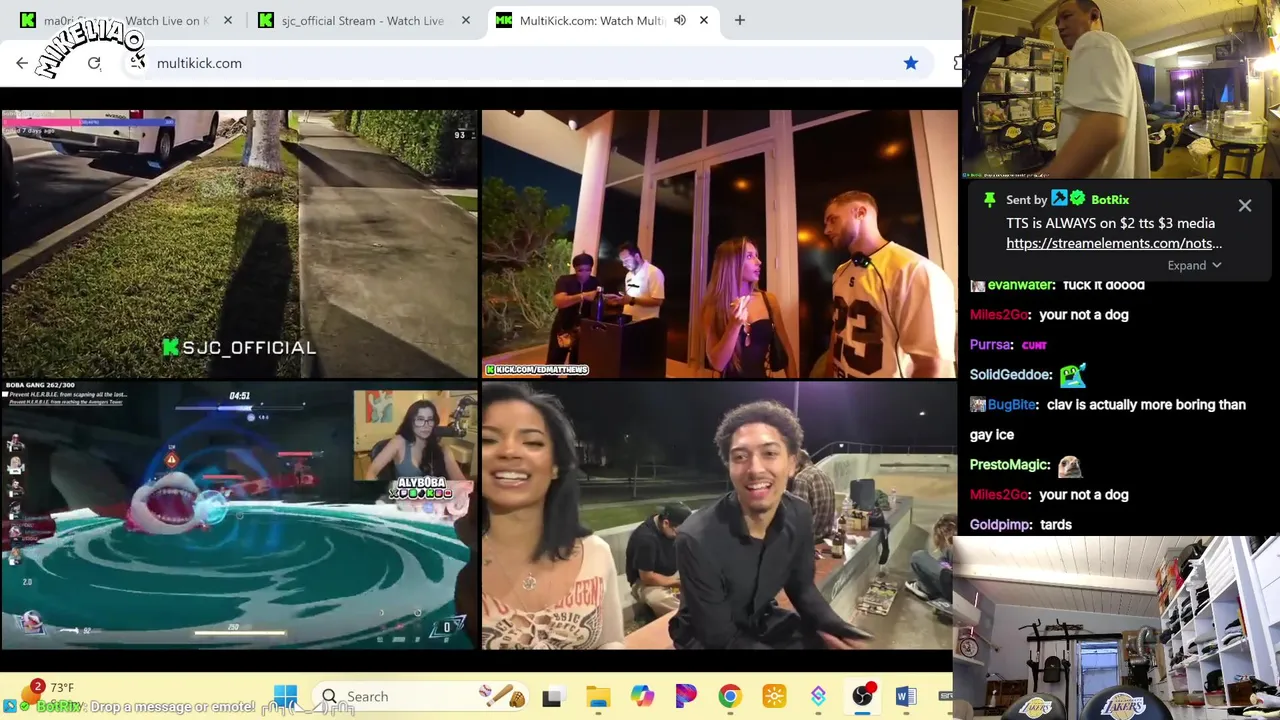
Task: Click the bottom gym room webcam feed
Action: [x=1116, y=628]
